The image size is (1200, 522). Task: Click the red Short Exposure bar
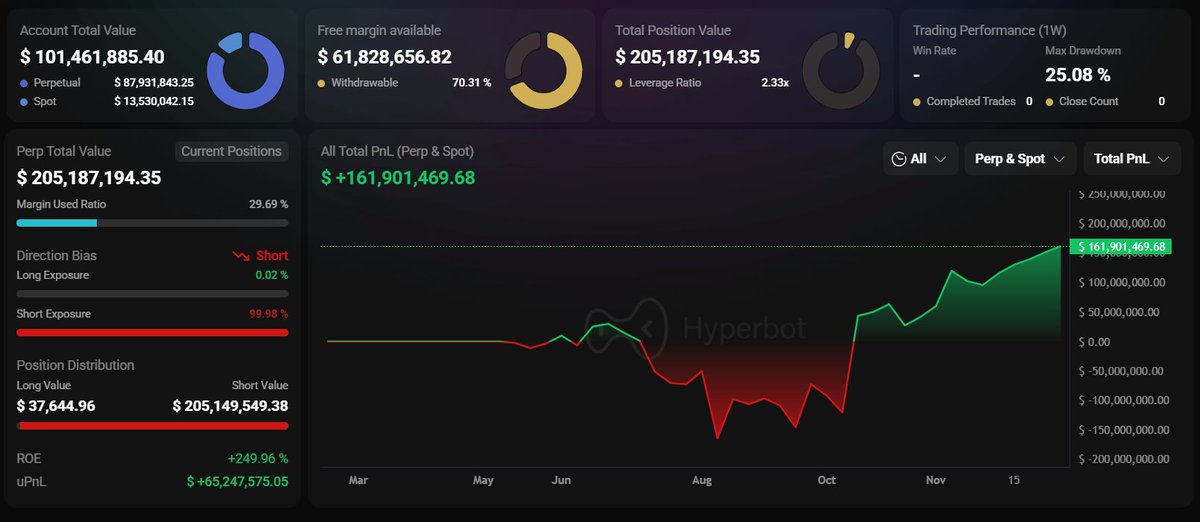click(152, 332)
